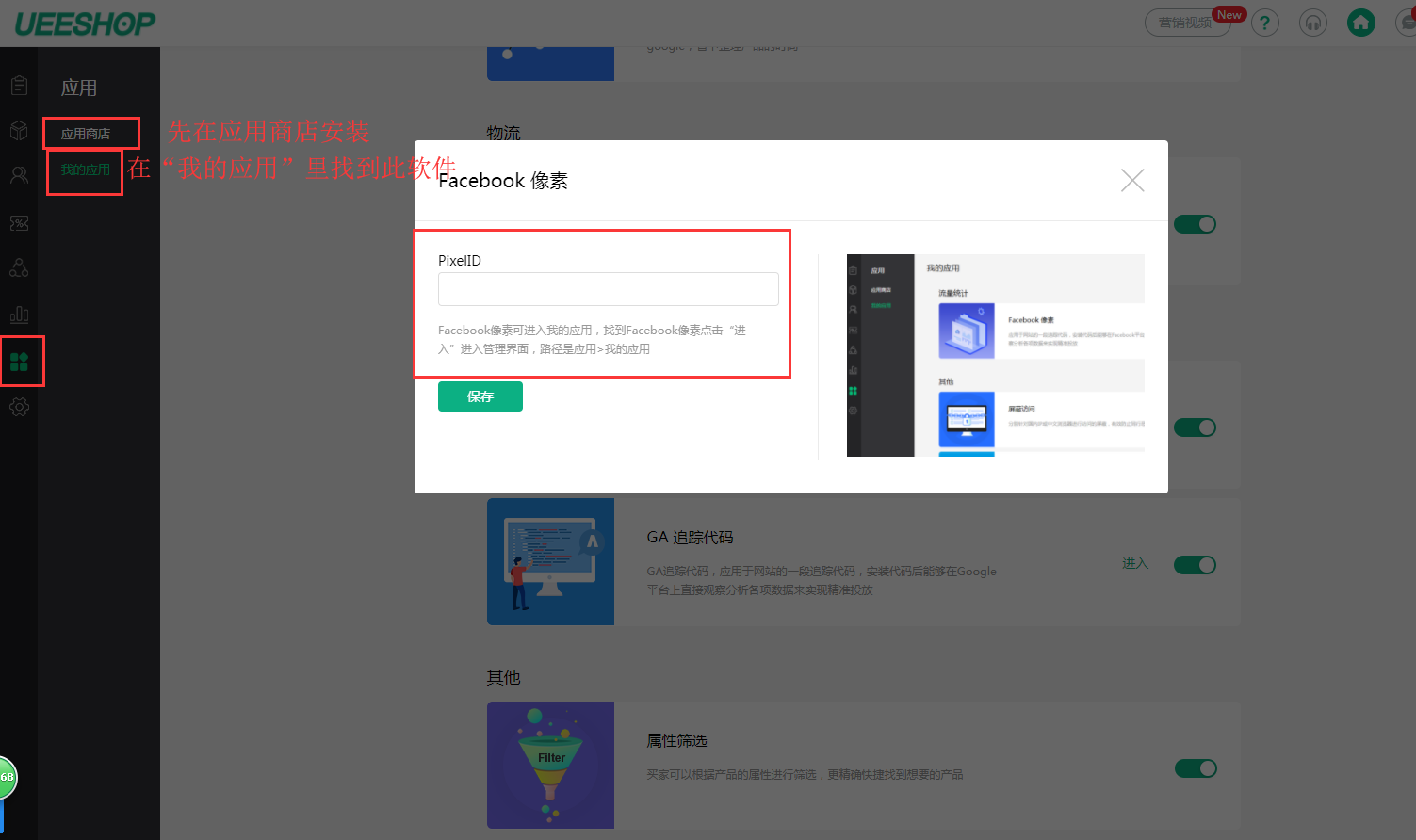Click the GA 追踪代码 title text
Image resolution: width=1416 pixels, height=840 pixels.
690,537
